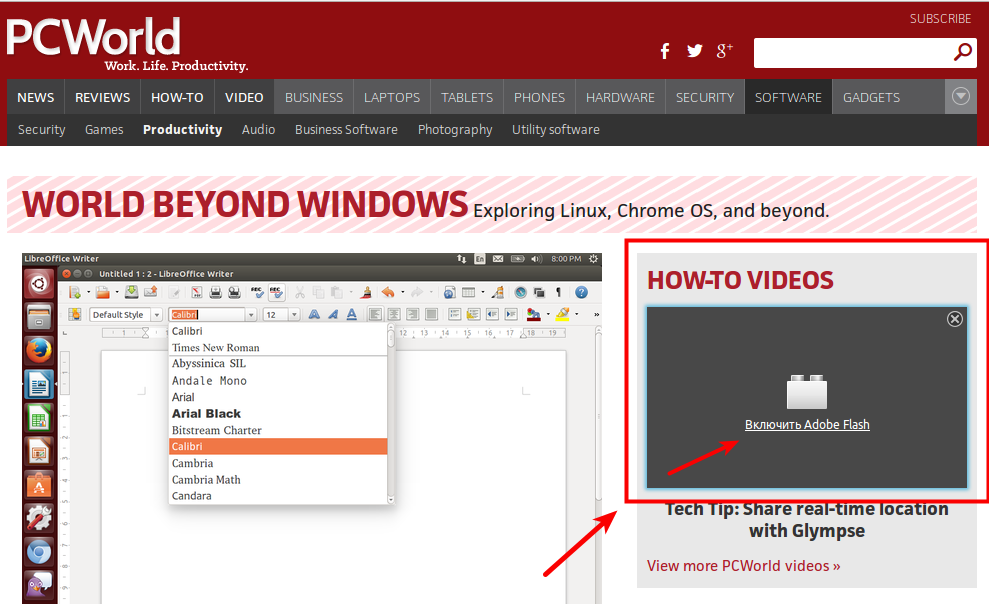The image size is (989, 608).
Task: Expand the Undo history dropdown arrow
Action: (402, 292)
